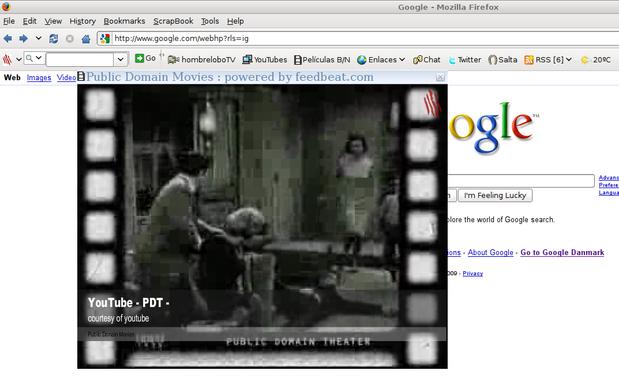Open the Twitter toolbar item
Image resolution: width=619 pixels, height=389 pixels.
click(x=465, y=60)
